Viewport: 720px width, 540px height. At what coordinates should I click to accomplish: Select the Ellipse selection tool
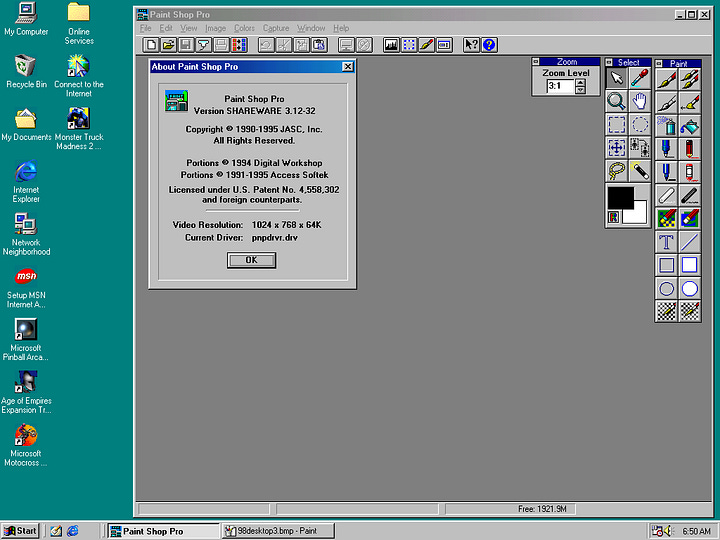click(640, 124)
